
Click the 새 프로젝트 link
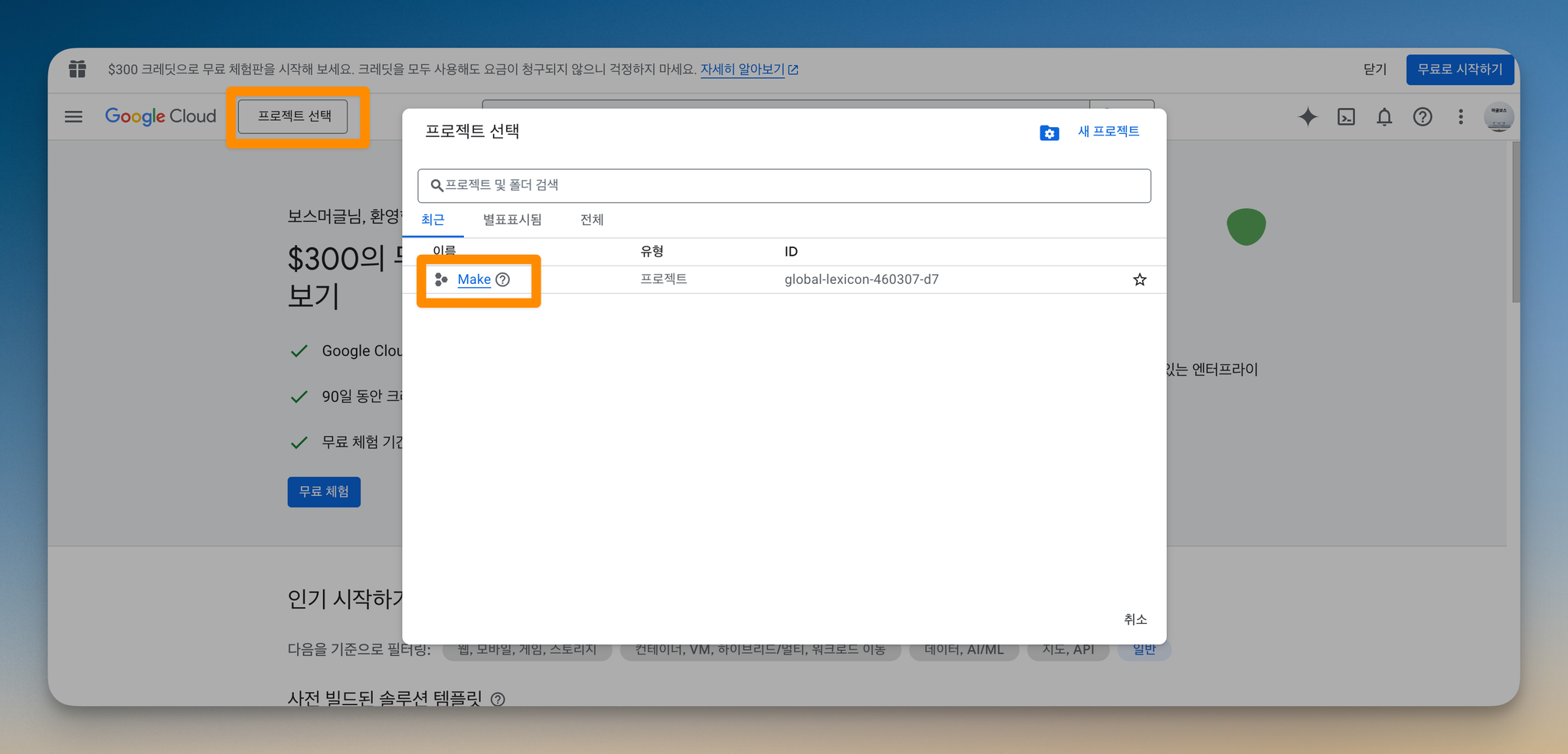1108,132
